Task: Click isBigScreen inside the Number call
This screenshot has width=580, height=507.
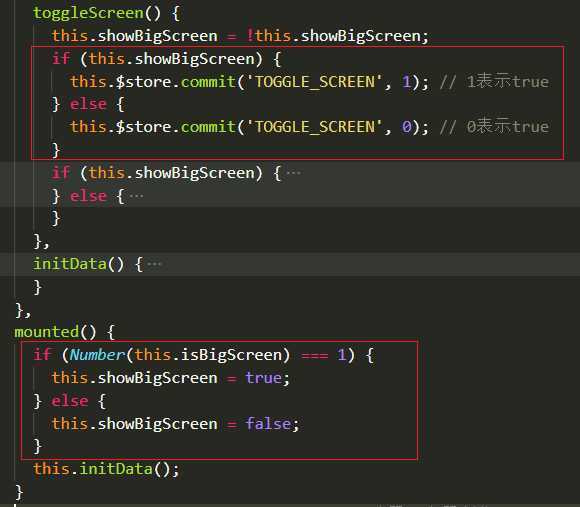Action: [x=231, y=355]
